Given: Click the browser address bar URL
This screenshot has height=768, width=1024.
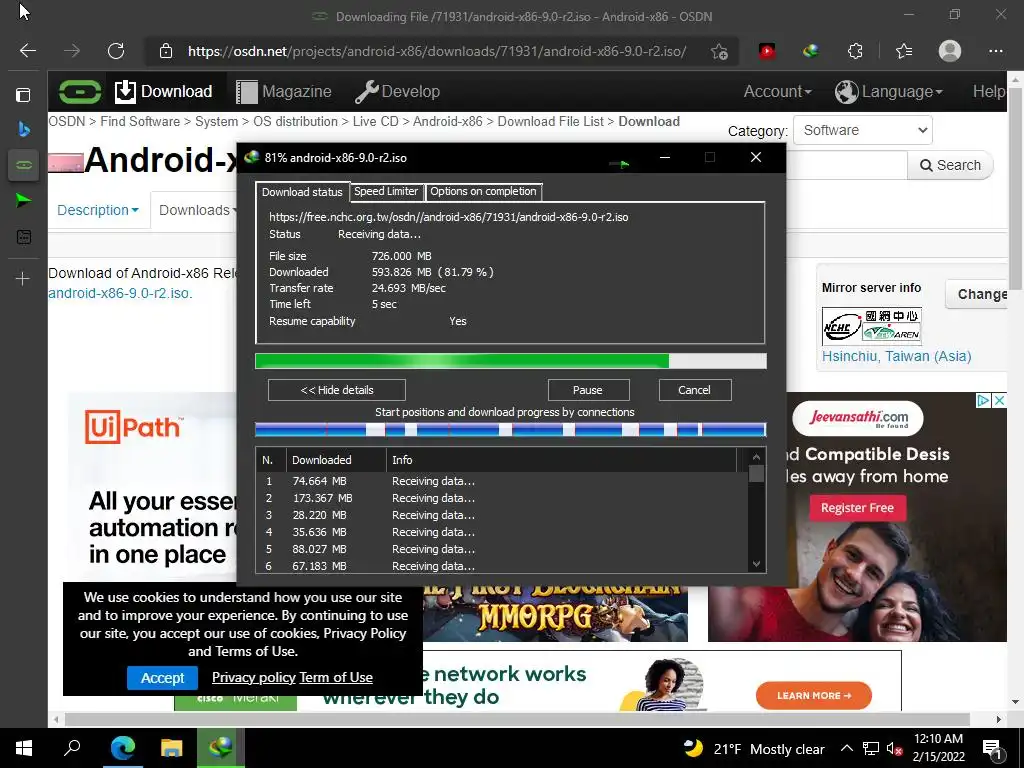Looking at the screenshot, I should click(437, 51).
